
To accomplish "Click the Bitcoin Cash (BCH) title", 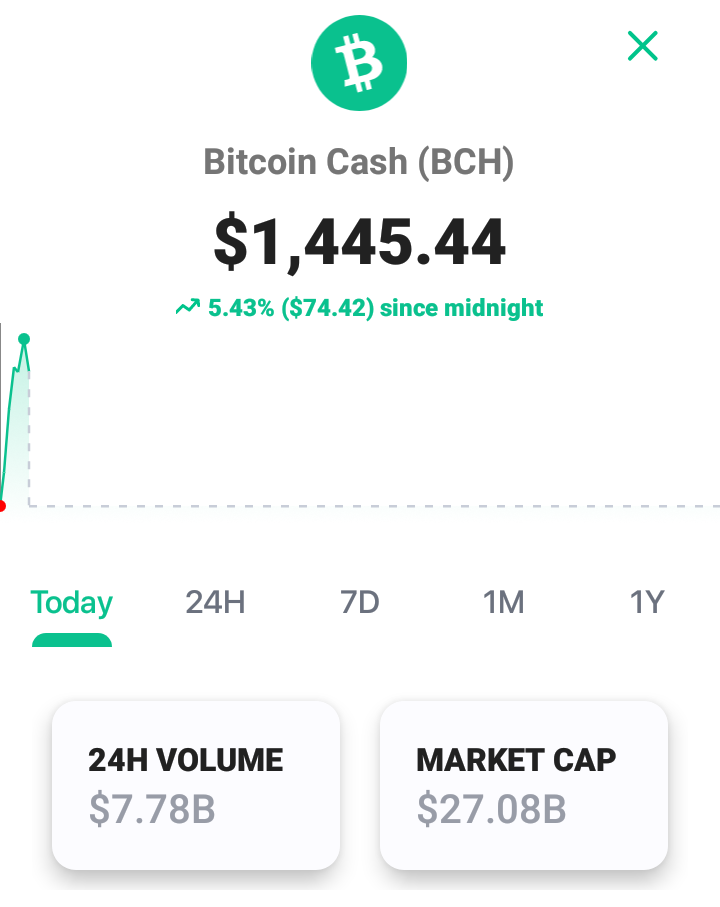I will (359, 161).
